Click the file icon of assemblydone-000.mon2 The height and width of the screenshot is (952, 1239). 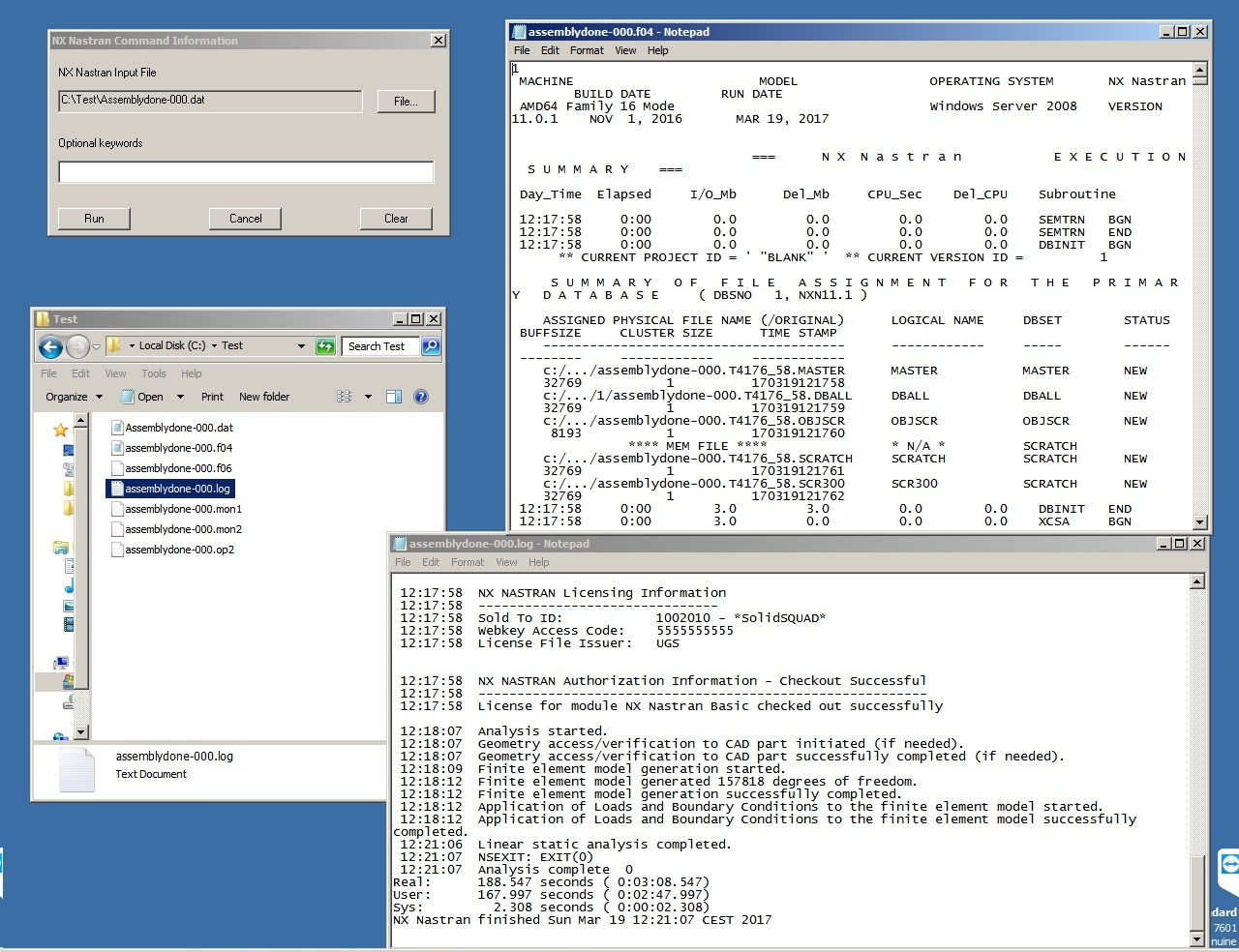point(117,529)
